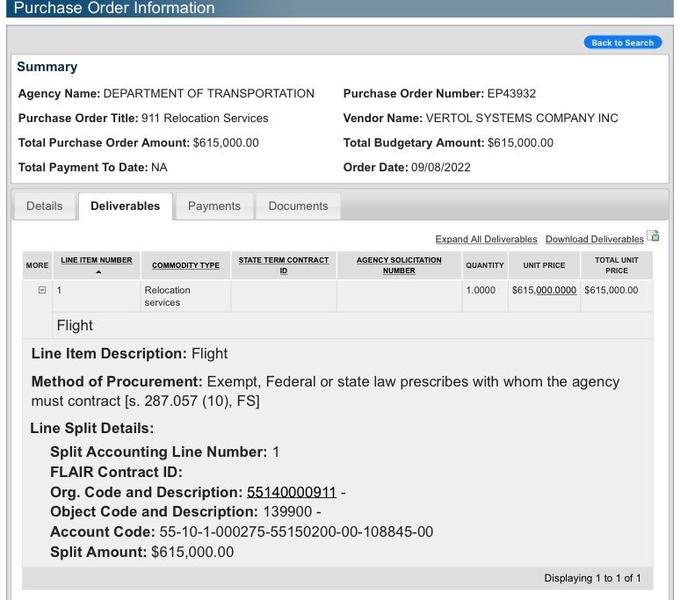The image size is (680, 600).
Task: Click object code 139900
Action: click(x=288, y=512)
